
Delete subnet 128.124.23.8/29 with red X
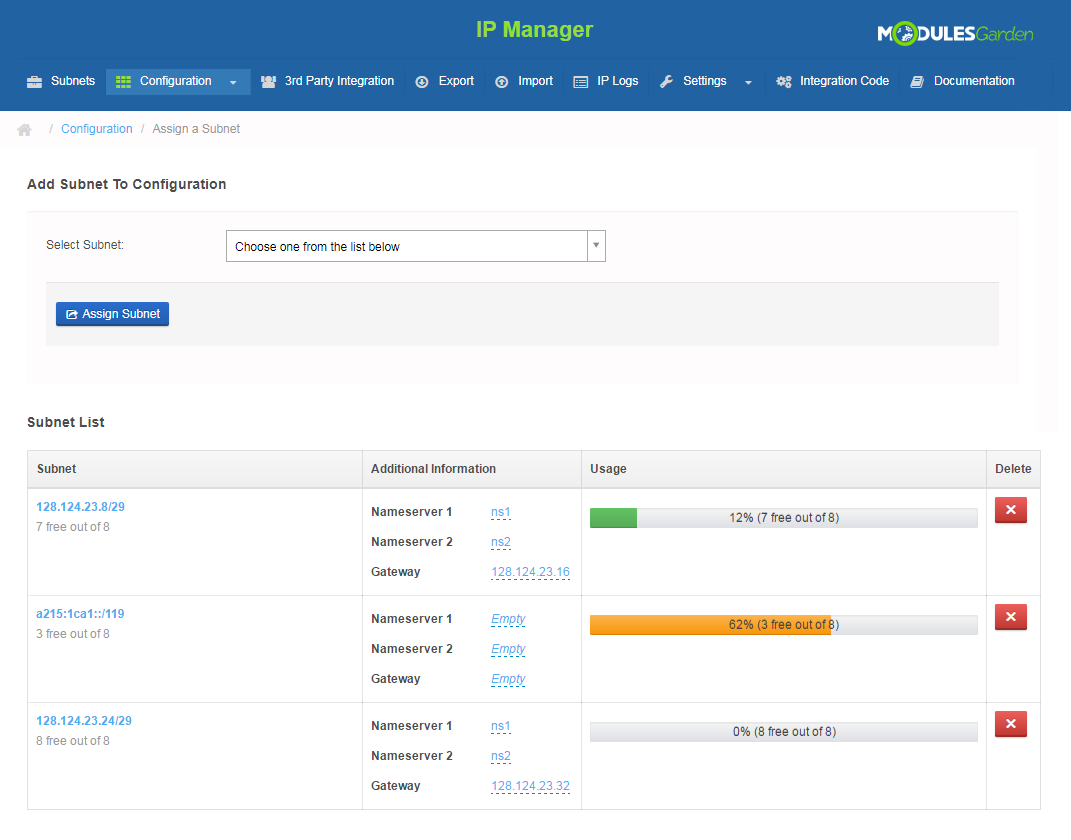point(1010,511)
